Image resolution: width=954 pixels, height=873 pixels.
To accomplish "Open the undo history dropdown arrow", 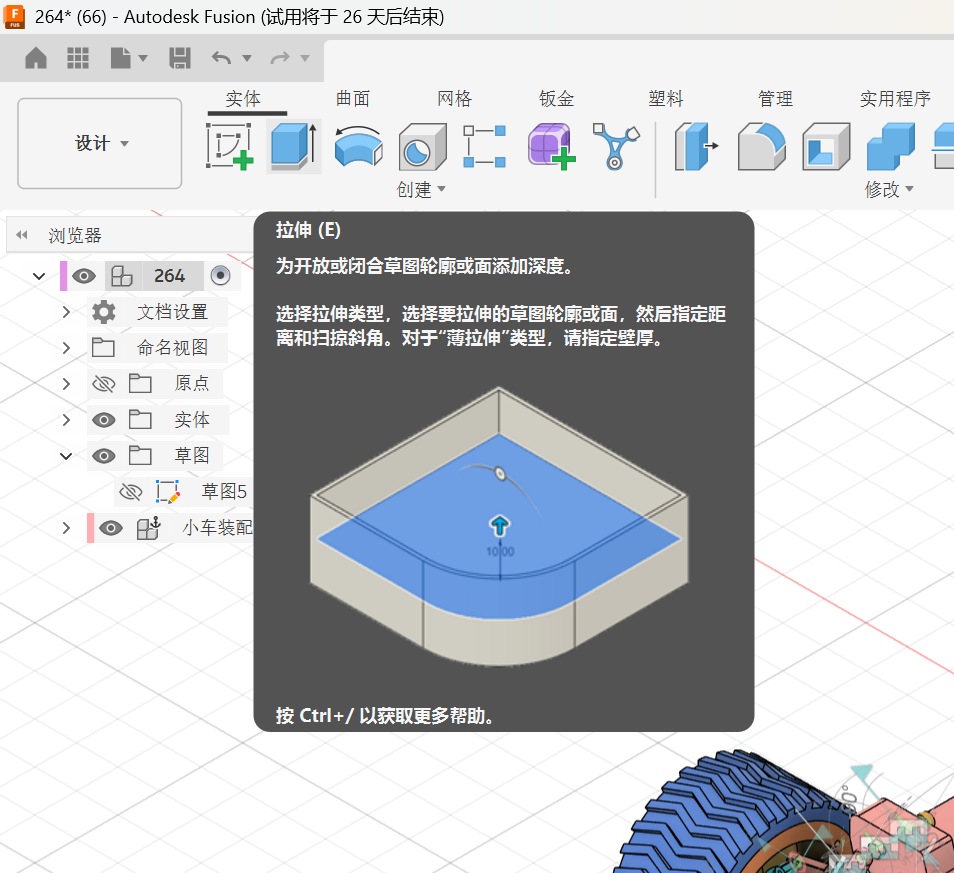I will pyautogui.click(x=246, y=58).
